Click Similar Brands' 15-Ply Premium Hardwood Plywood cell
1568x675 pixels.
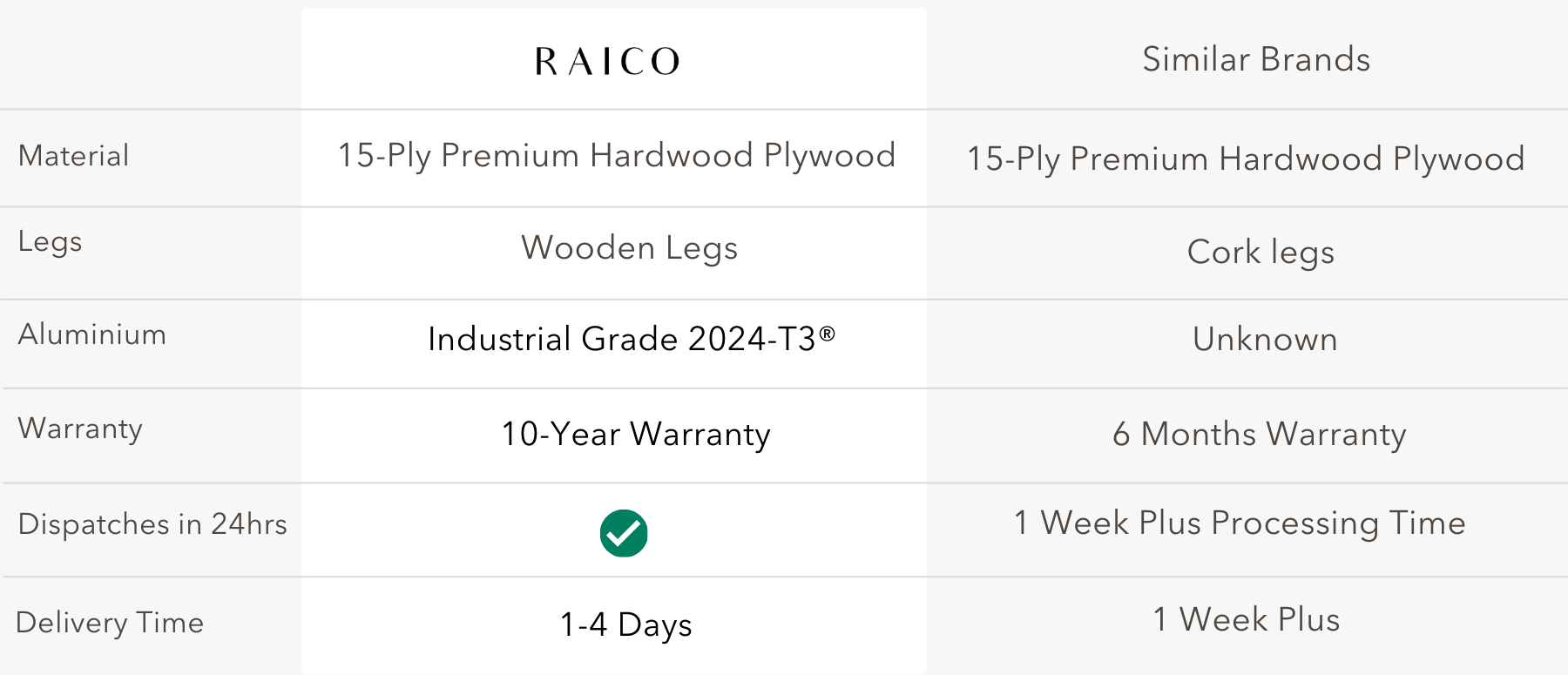[1246, 159]
